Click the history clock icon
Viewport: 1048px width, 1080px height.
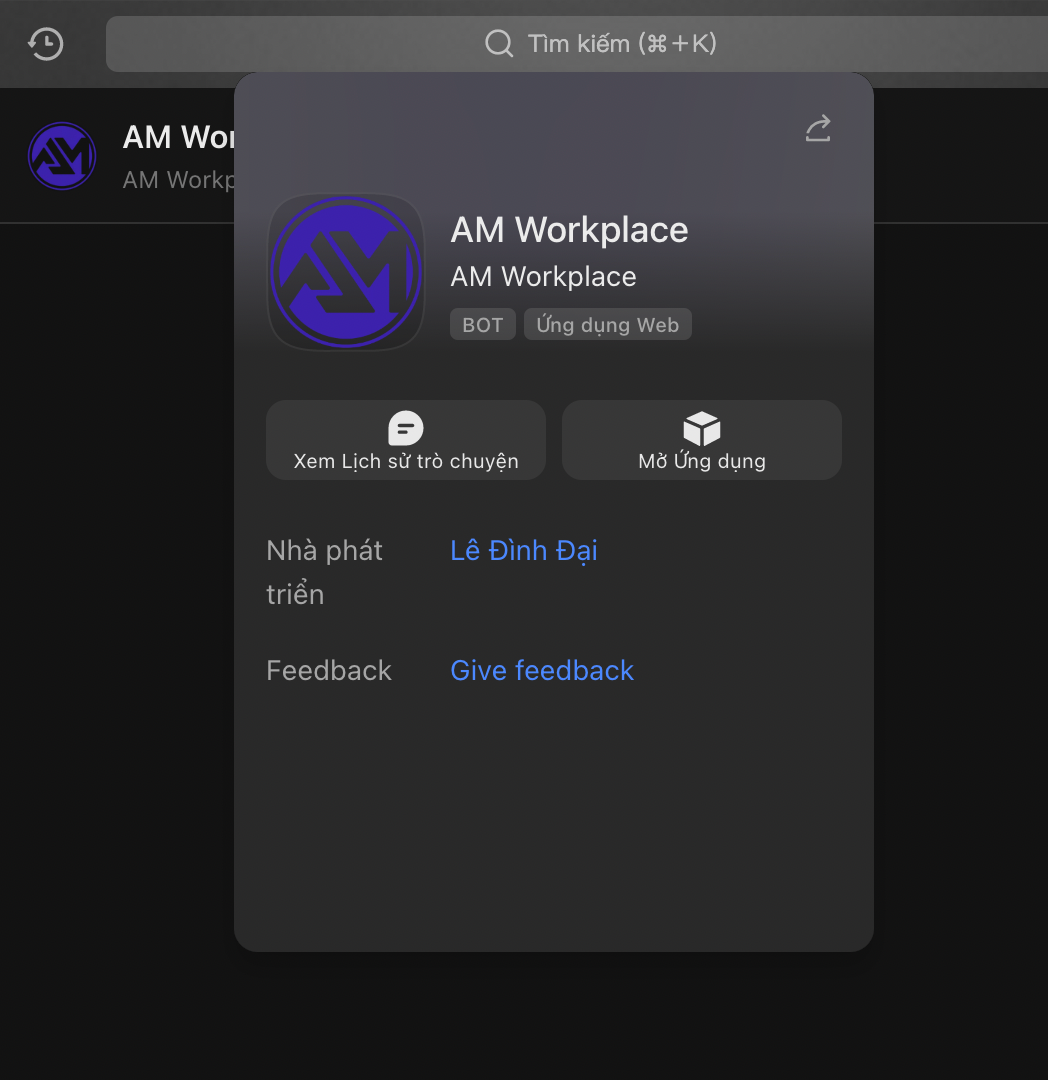point(46,44)
